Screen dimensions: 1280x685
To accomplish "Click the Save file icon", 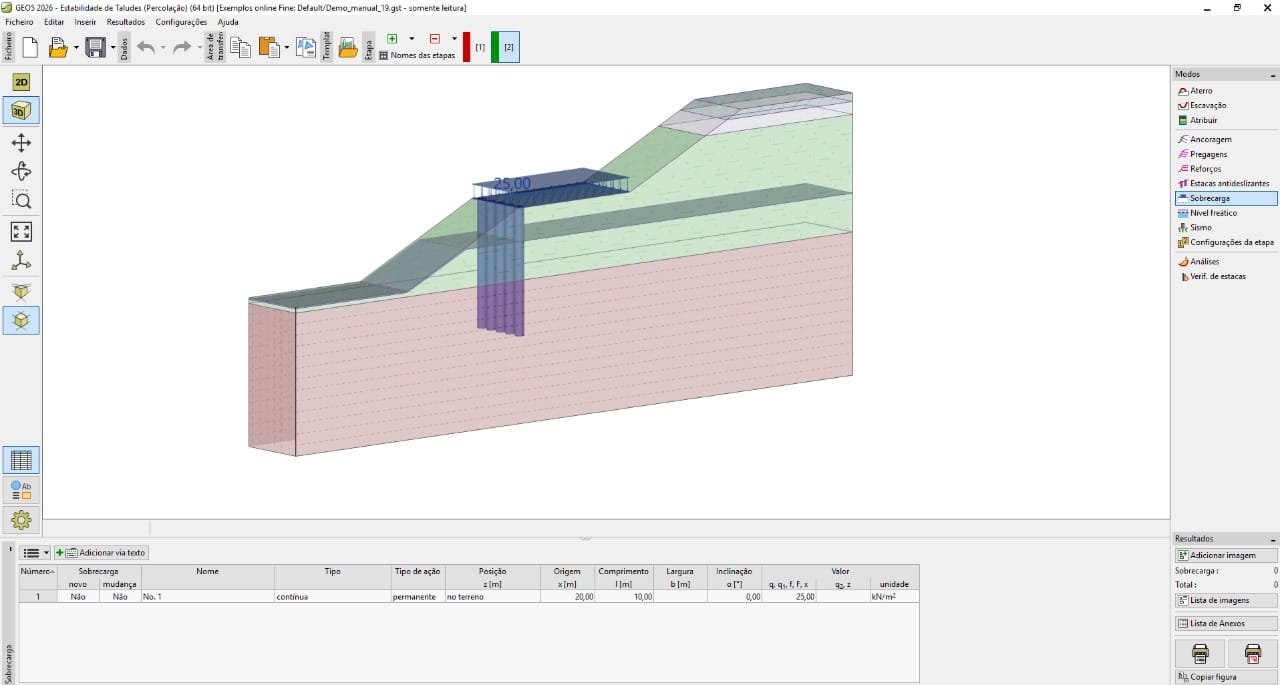I will click(x=95, y=46).
